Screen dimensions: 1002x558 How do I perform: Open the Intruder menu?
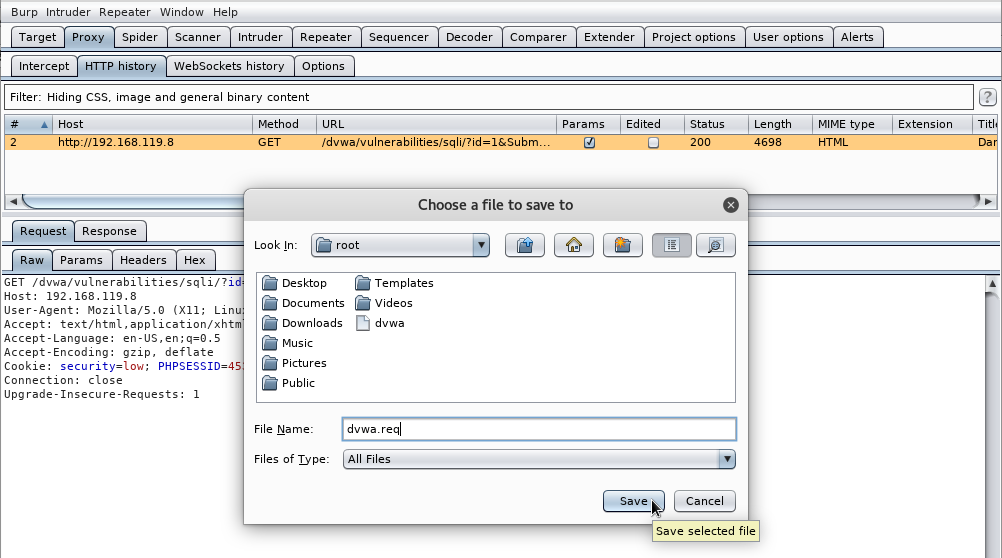pos(68,12)
